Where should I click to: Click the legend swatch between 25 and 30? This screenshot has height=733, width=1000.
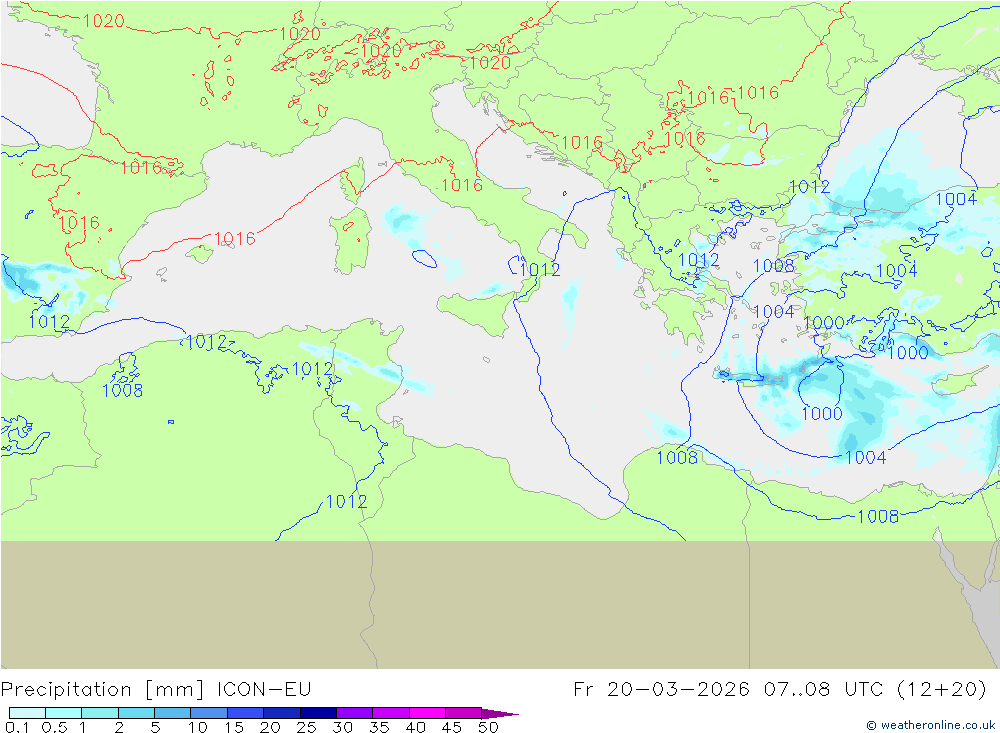318,713
